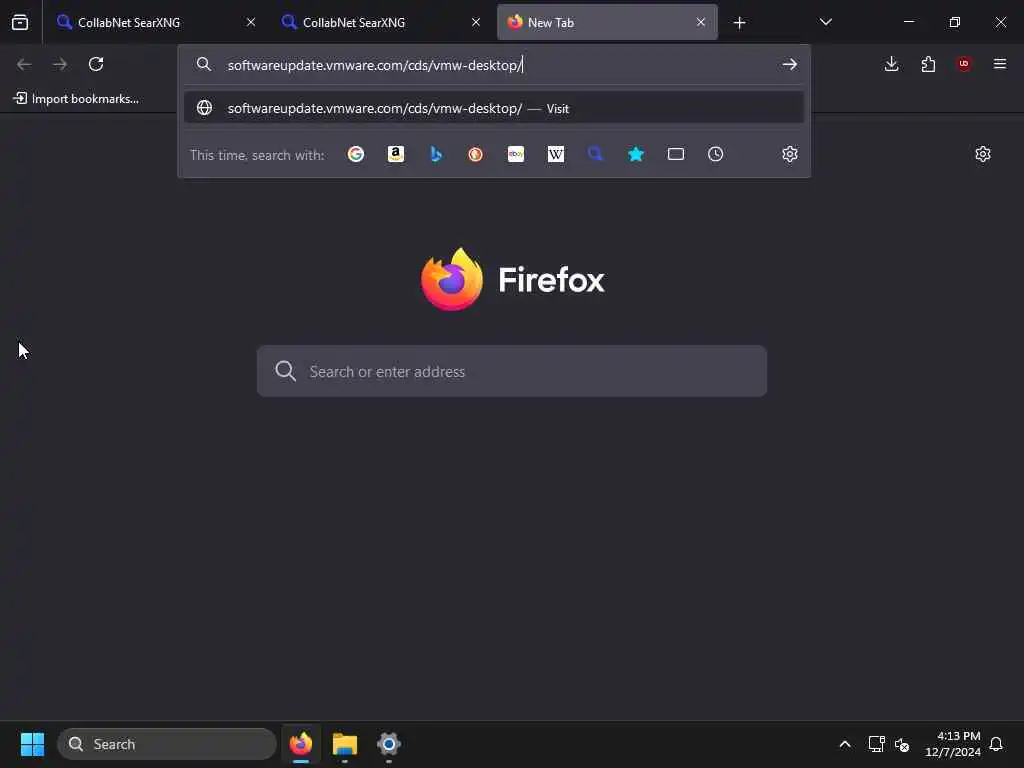Open the Downloads panel

point(891,64)
